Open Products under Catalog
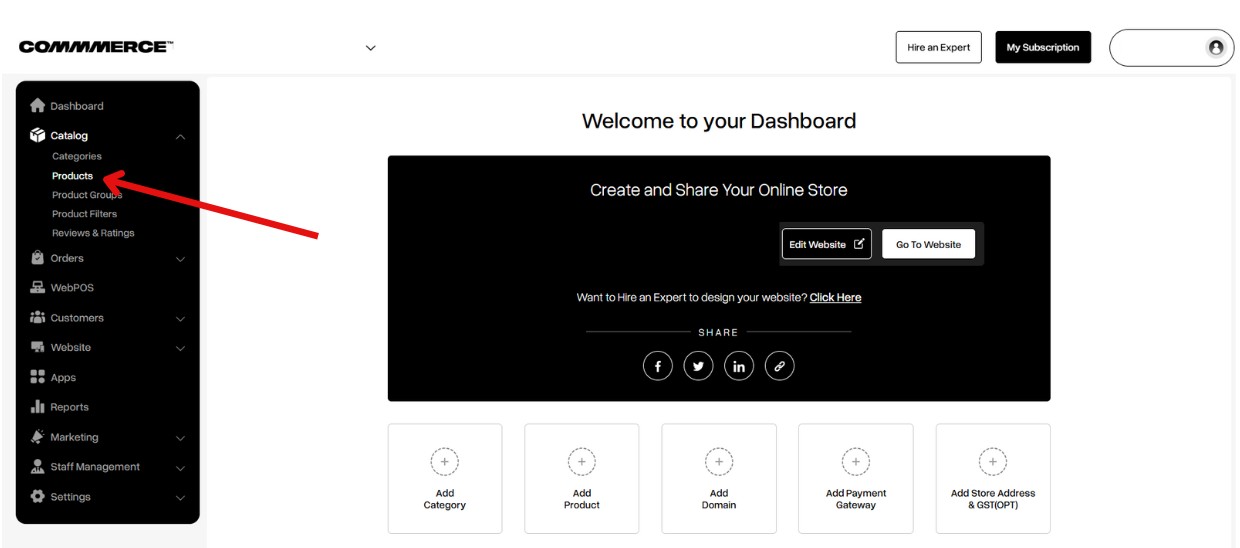Image resolution: width=1240 pixels, height=548 pixels. (72, 175)
